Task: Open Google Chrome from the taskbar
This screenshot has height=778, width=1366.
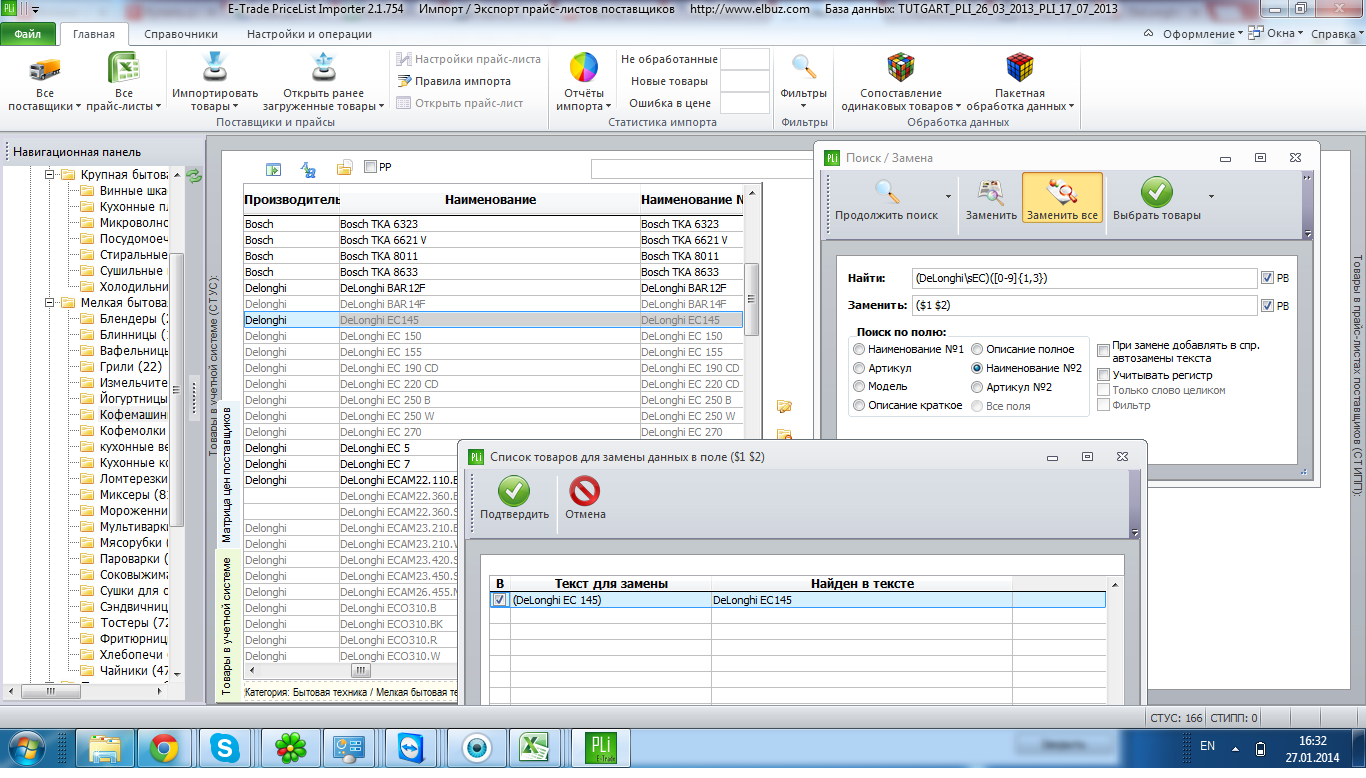Action: click(164, 748)
